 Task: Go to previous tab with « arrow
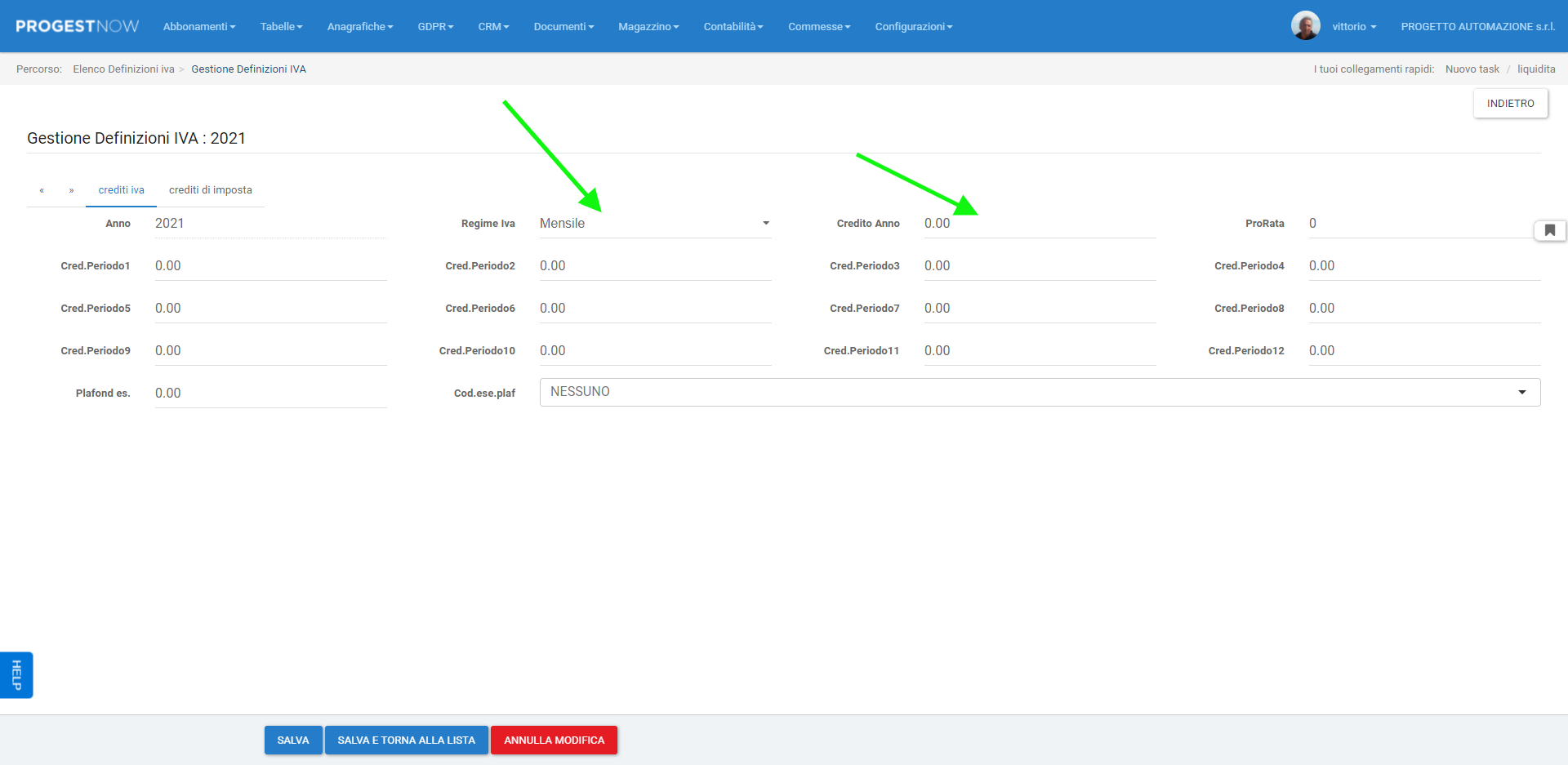[x=42, y=190]
